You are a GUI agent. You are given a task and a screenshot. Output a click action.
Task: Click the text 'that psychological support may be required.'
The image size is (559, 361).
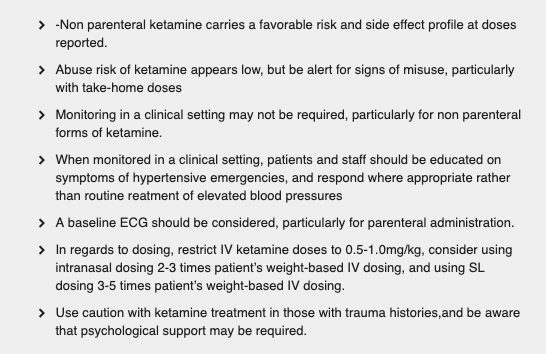181,331
